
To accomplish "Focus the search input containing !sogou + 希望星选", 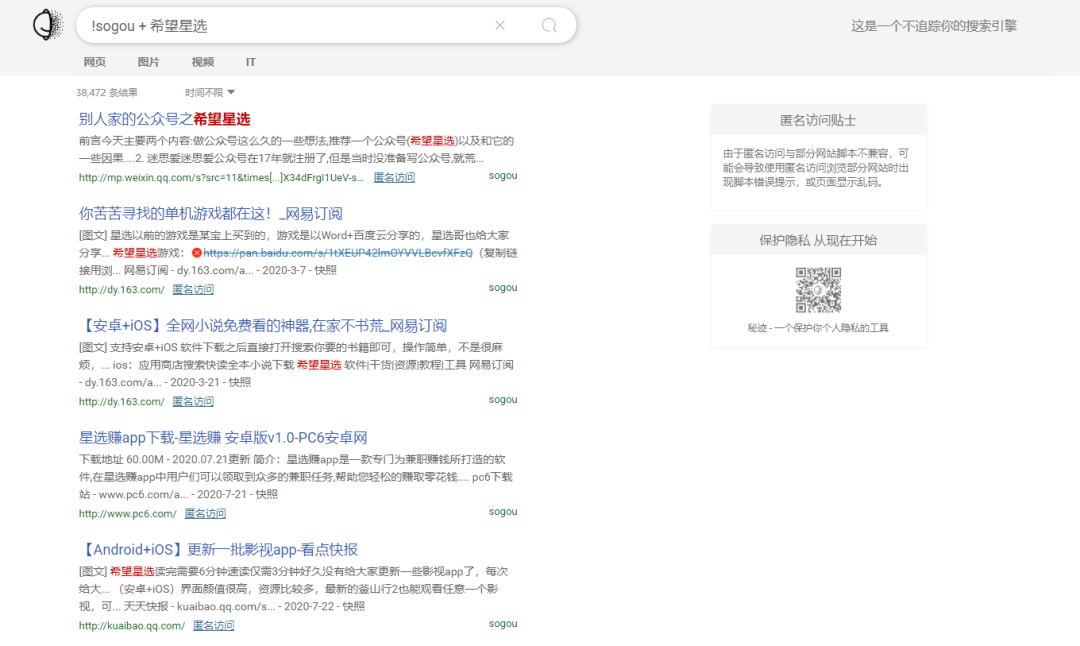I will (x=280, y=26).
